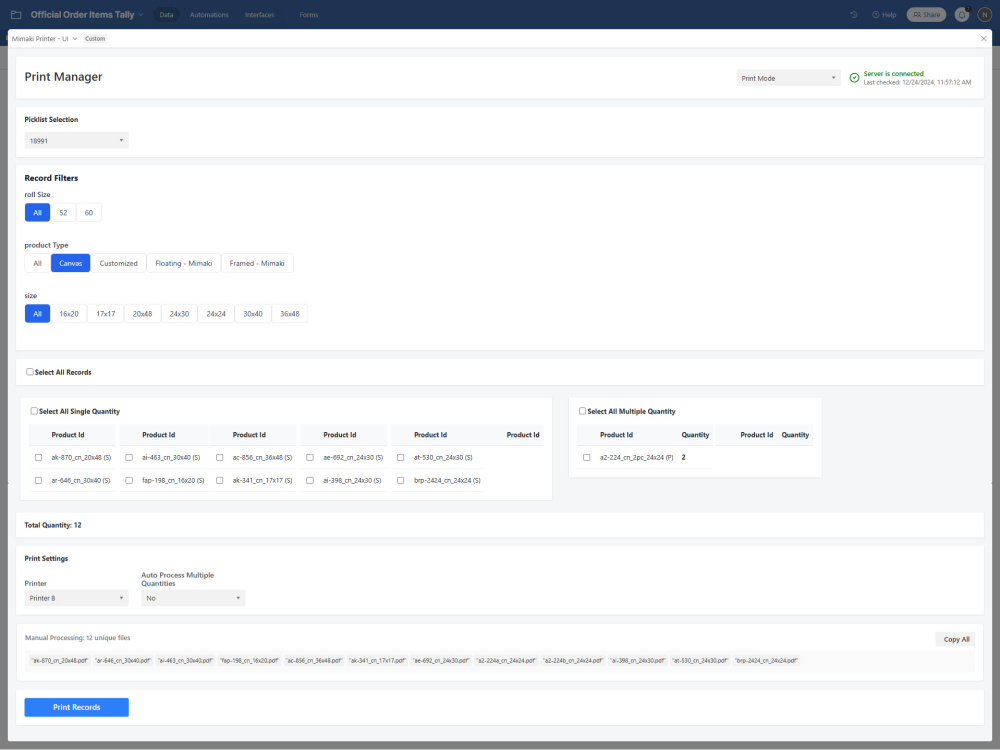Open the base history clock icon
The image size is (1000, 750).
[854, 15]
